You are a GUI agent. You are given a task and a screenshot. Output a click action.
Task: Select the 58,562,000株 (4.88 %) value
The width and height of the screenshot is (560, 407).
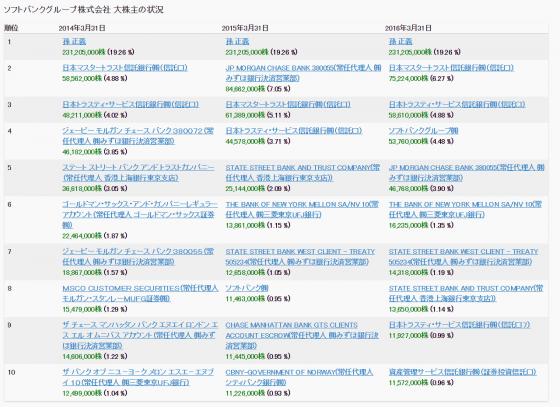pos(95,78)
